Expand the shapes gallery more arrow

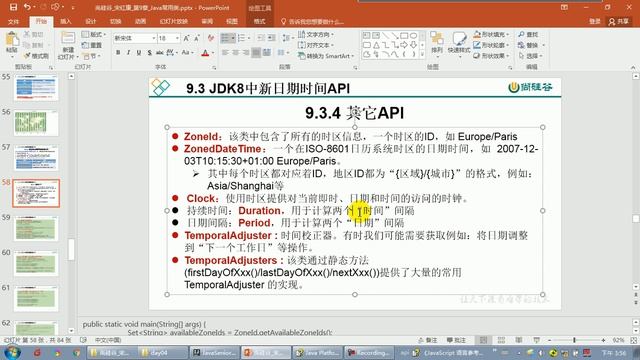click(422, 55)
